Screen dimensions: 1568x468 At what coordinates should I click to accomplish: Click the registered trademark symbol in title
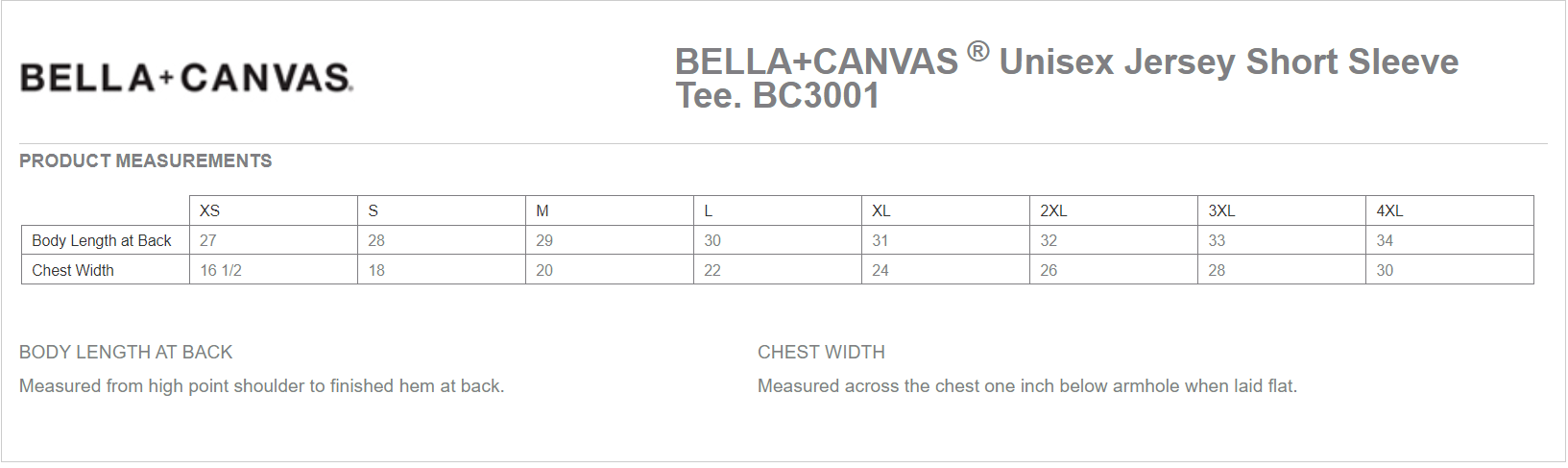(x=977, y=51)
